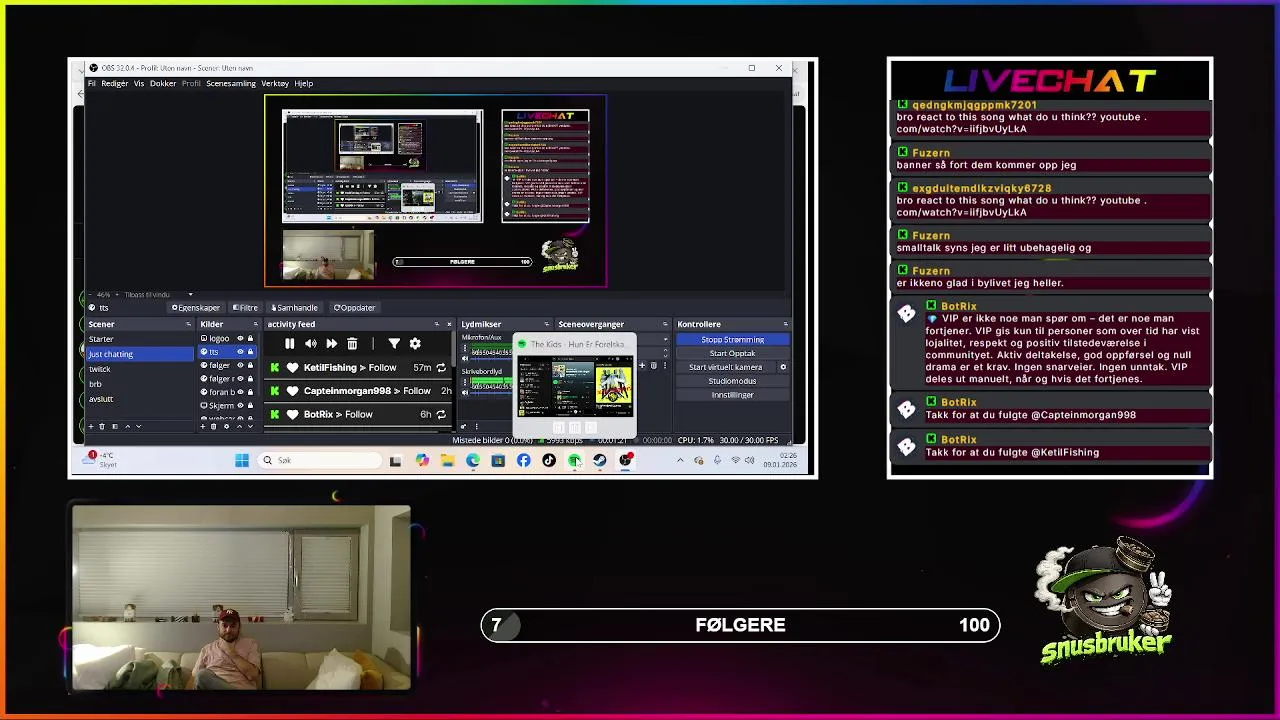Remove the scene transition with trash icon
1280x720 pixels.
click(x=654, y=365)
